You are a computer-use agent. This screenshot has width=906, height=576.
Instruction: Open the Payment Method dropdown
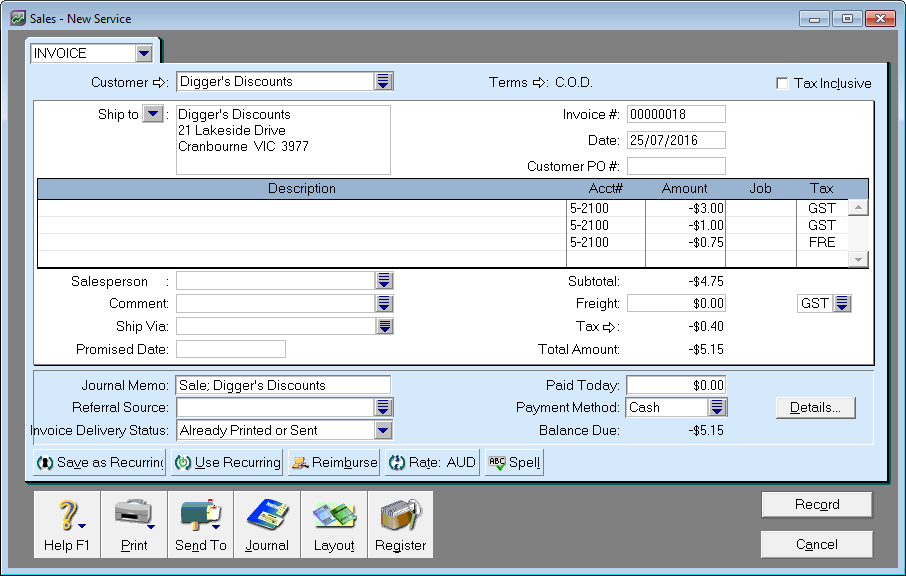(x=717, y=407)
